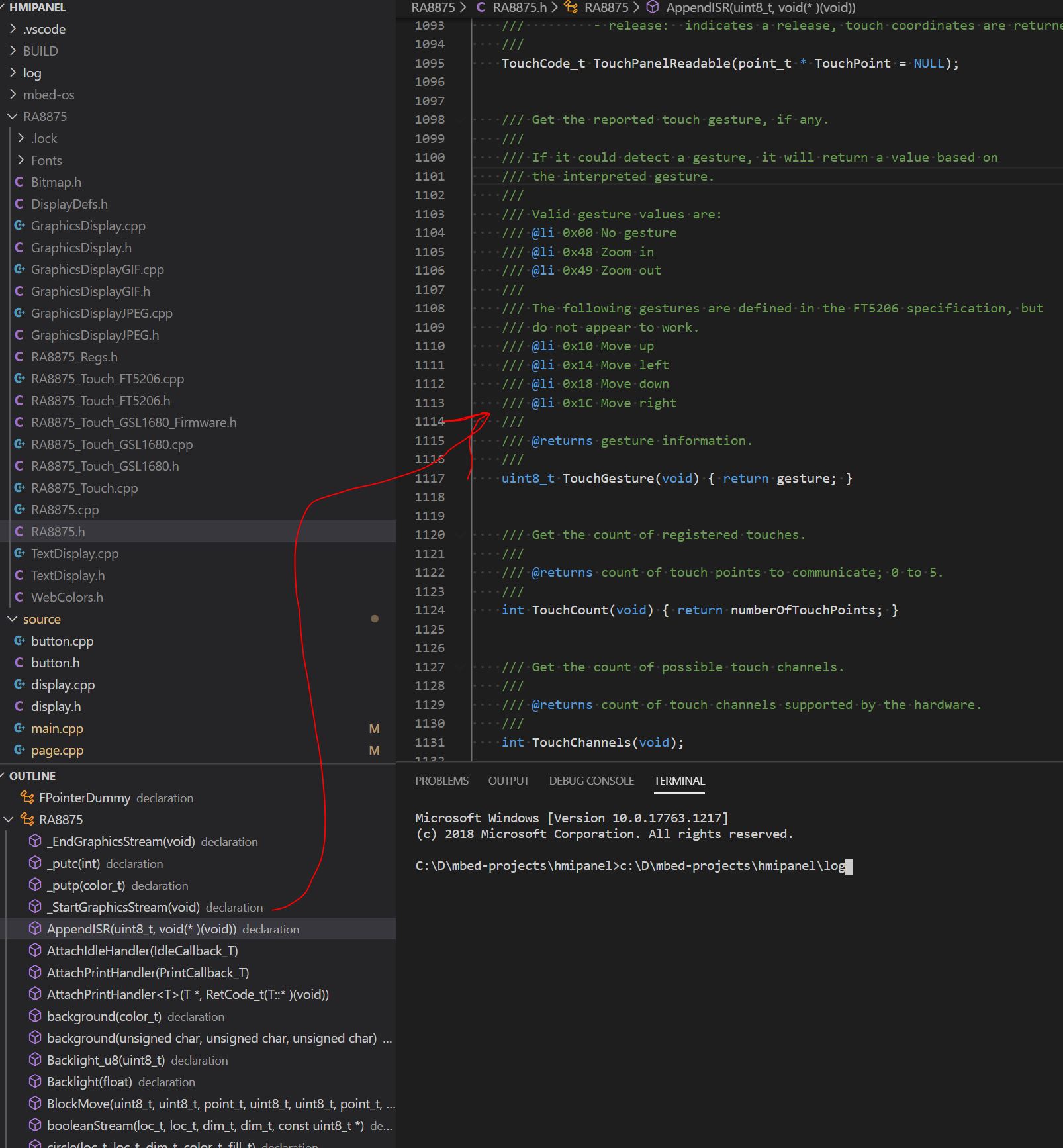This screenshot has width=1063, height=1148.
Task: Click the class icon next to RA8875 in Outline
Action: (28, 820)
